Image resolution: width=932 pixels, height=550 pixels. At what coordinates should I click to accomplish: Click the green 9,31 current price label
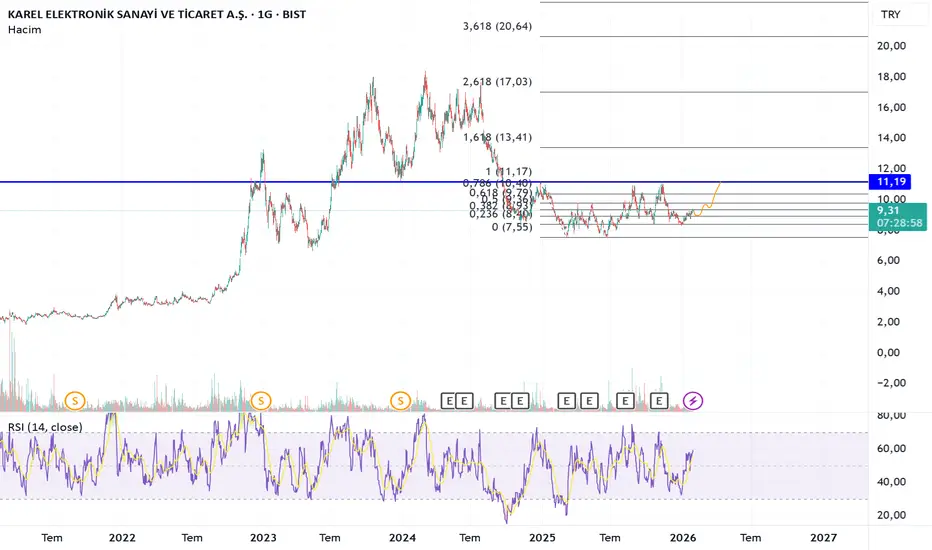click(x=900, y=216)
